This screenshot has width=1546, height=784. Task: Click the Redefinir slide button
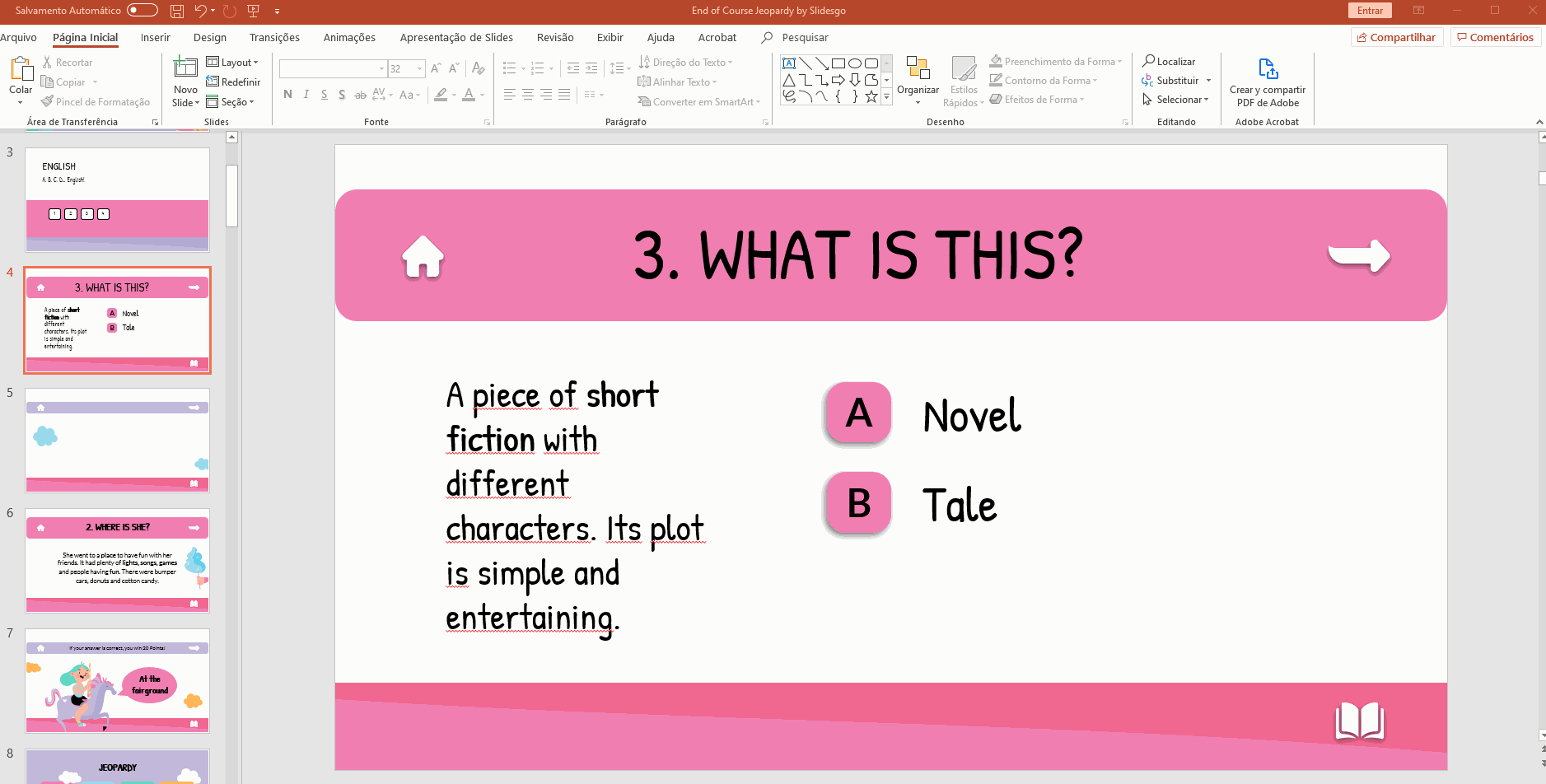click(233, 82)
